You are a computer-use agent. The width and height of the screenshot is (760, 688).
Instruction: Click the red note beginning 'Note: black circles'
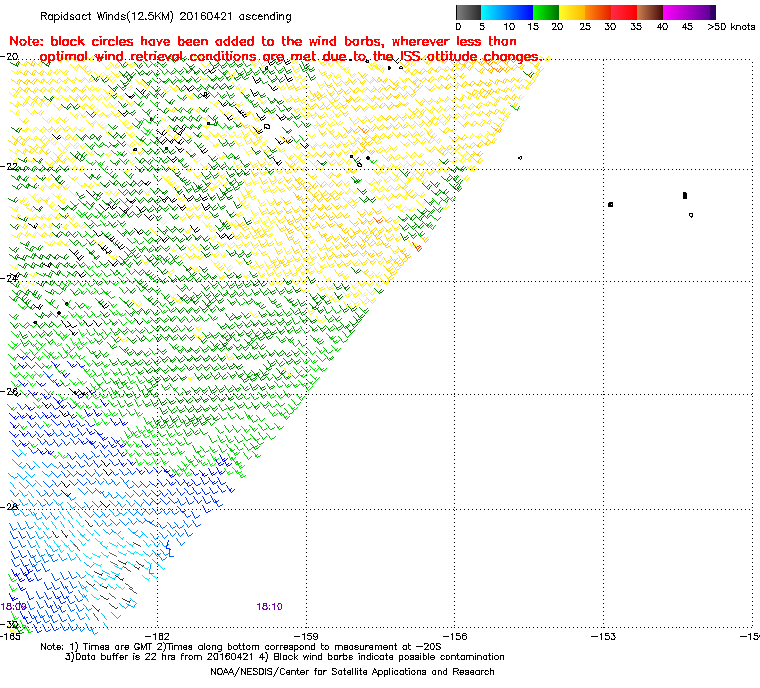click(275, 49)
